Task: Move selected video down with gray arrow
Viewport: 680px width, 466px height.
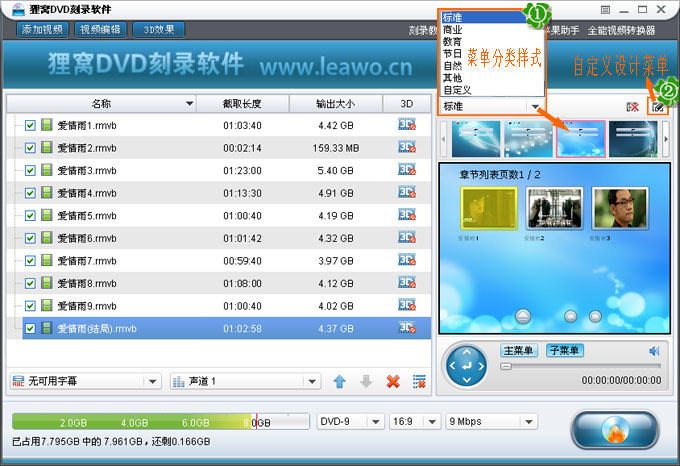Action: (366, 381)
